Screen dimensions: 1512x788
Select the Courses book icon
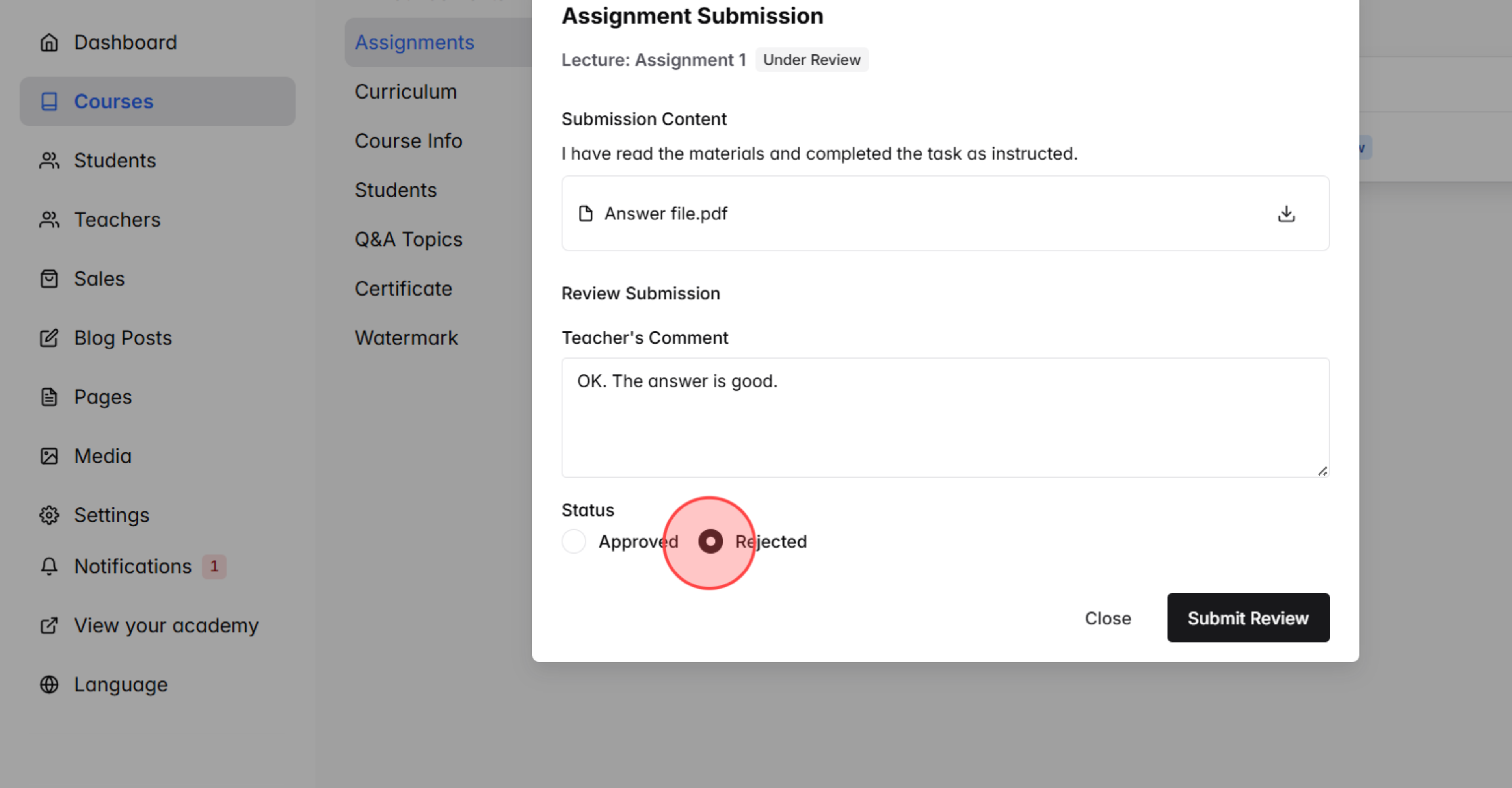[49, 101]
